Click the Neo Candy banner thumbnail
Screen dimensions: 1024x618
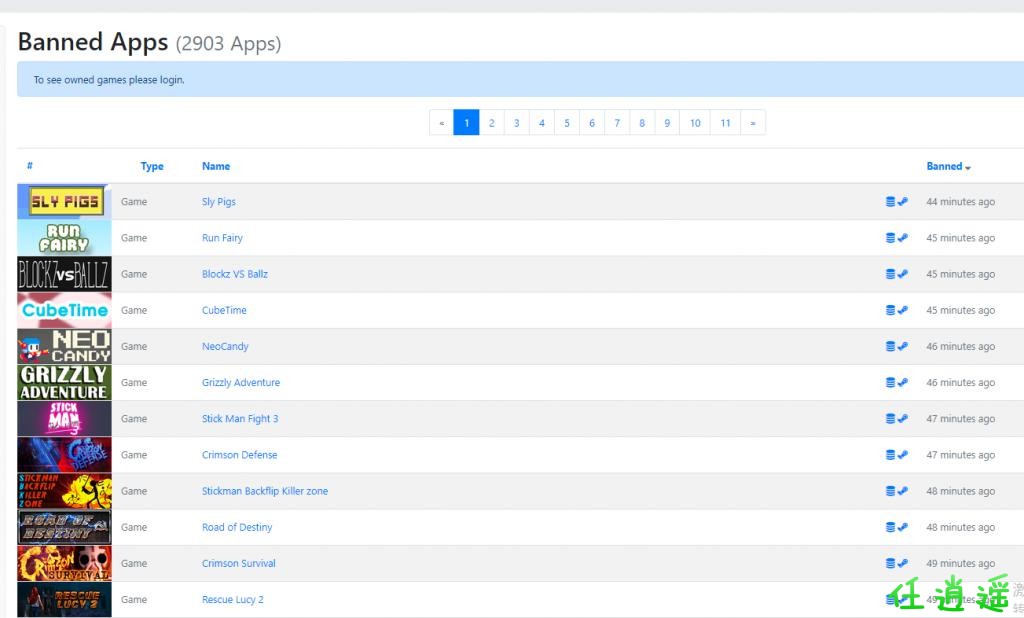64,346
